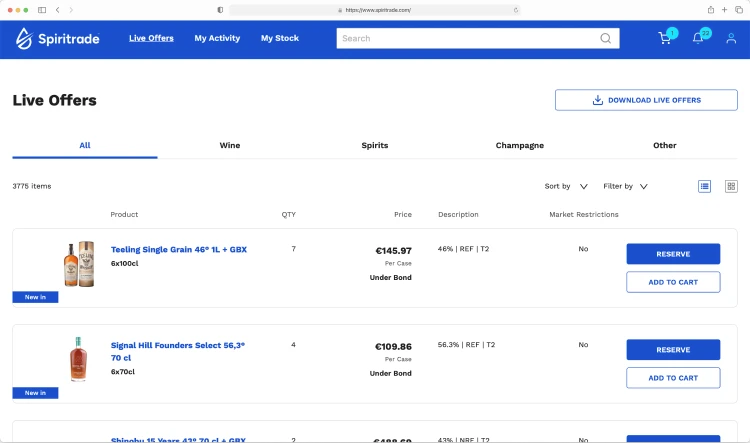
Task: Toggle the browser sidebar icon
Action: (42, 9)
